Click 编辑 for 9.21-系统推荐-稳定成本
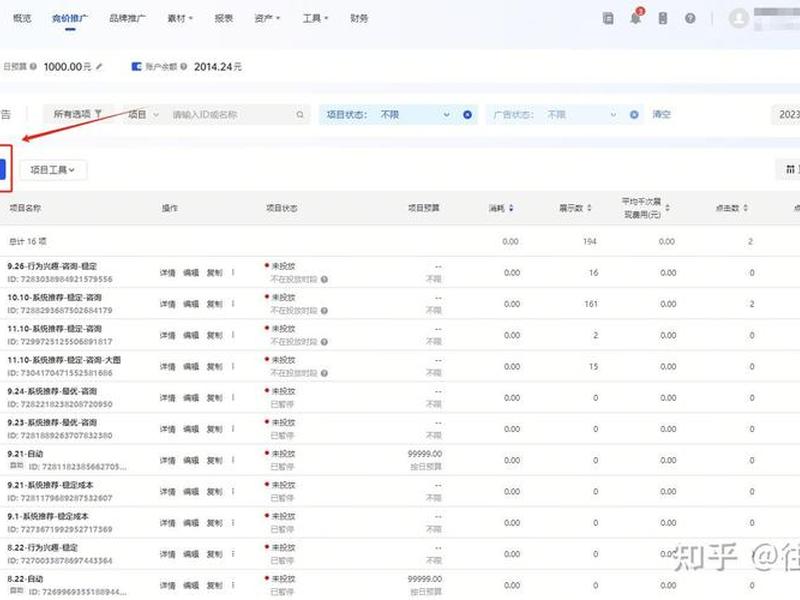 191,492
